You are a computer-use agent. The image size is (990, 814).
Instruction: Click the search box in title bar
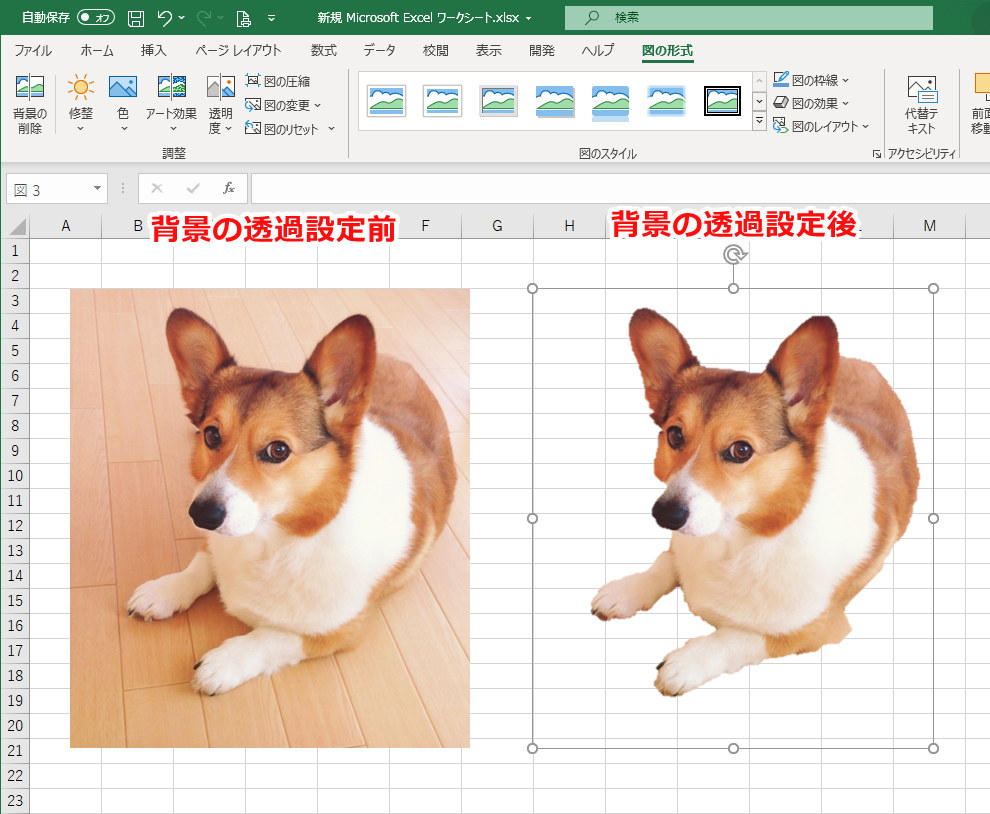[749, 18]
